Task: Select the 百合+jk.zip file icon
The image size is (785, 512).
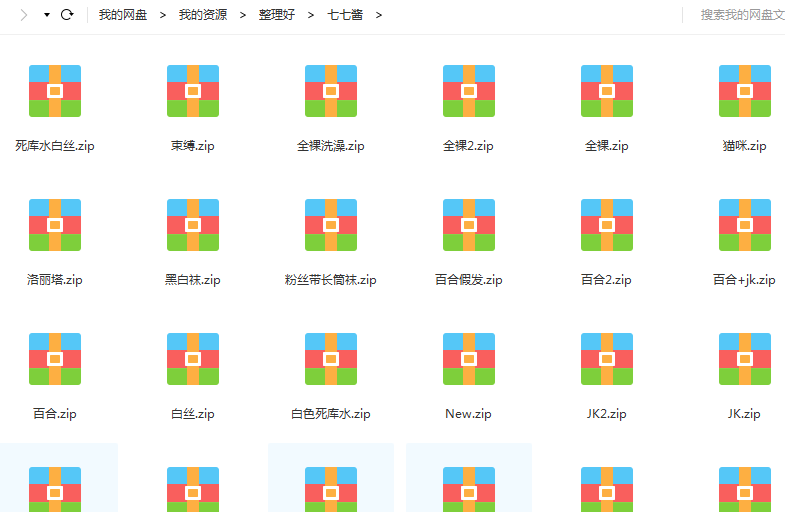Action: (x=745, y=225)
